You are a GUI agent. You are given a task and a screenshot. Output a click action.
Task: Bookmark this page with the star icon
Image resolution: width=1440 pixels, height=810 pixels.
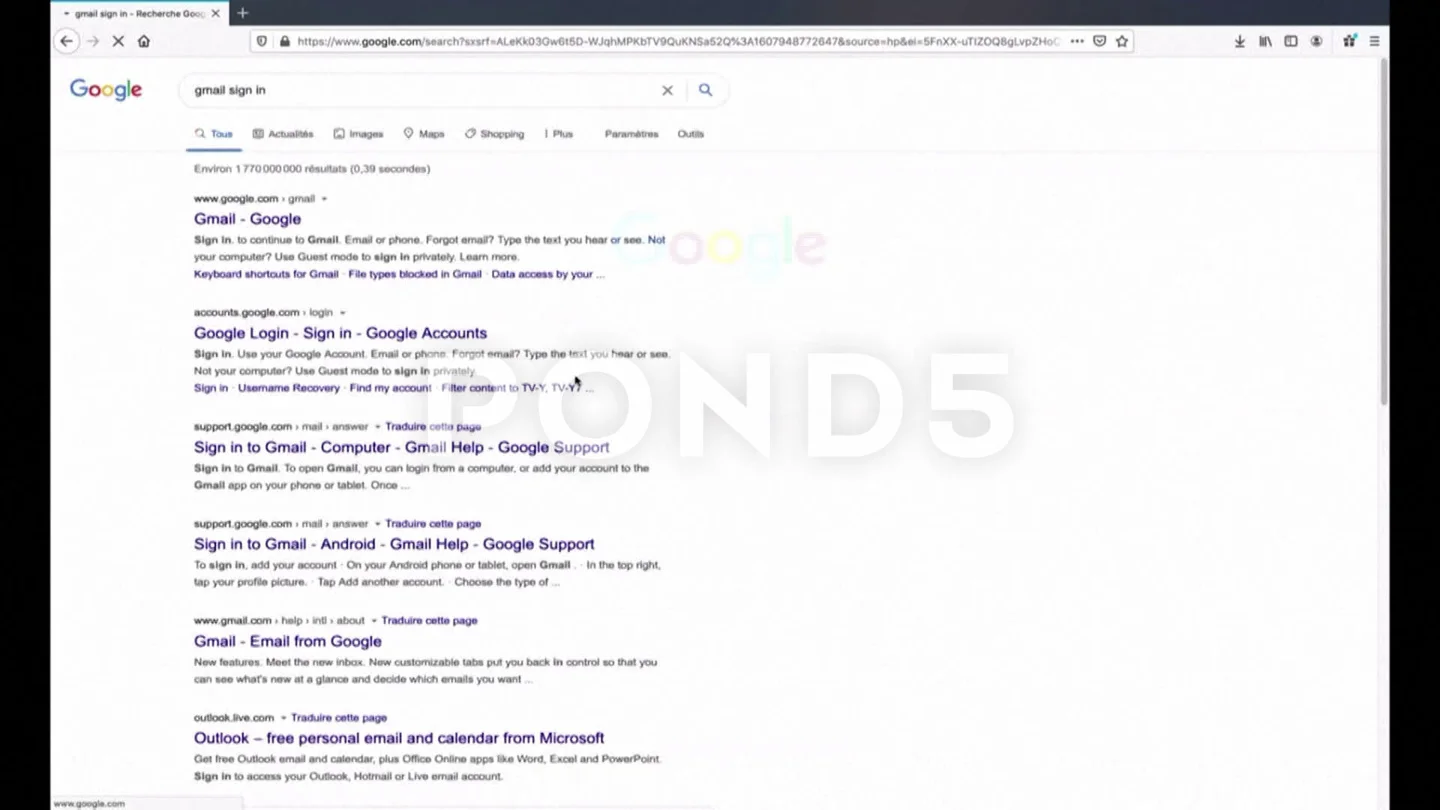tap(1122, 41)
